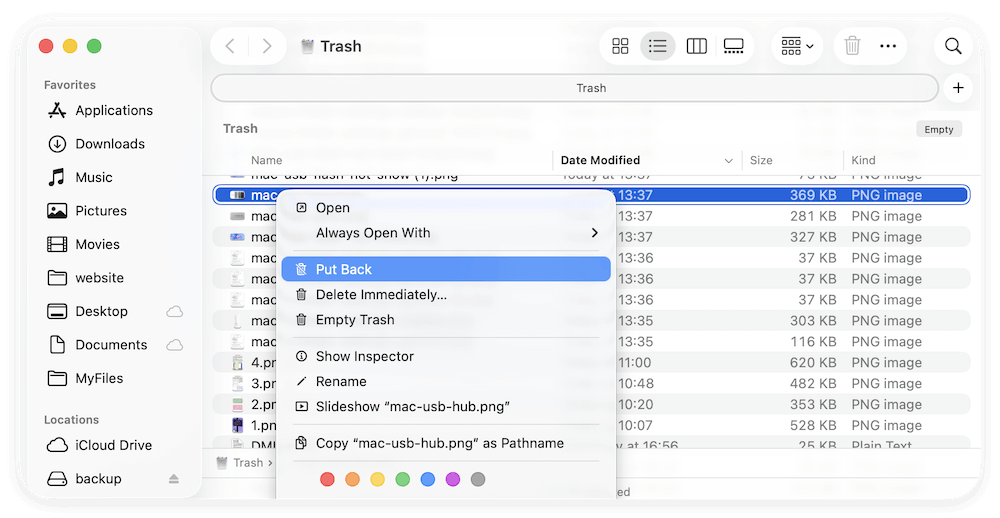The height and width of the screenshot is (518, 1000).
Task: Open Pictures in the sidebar
Action: click(87, 211)
